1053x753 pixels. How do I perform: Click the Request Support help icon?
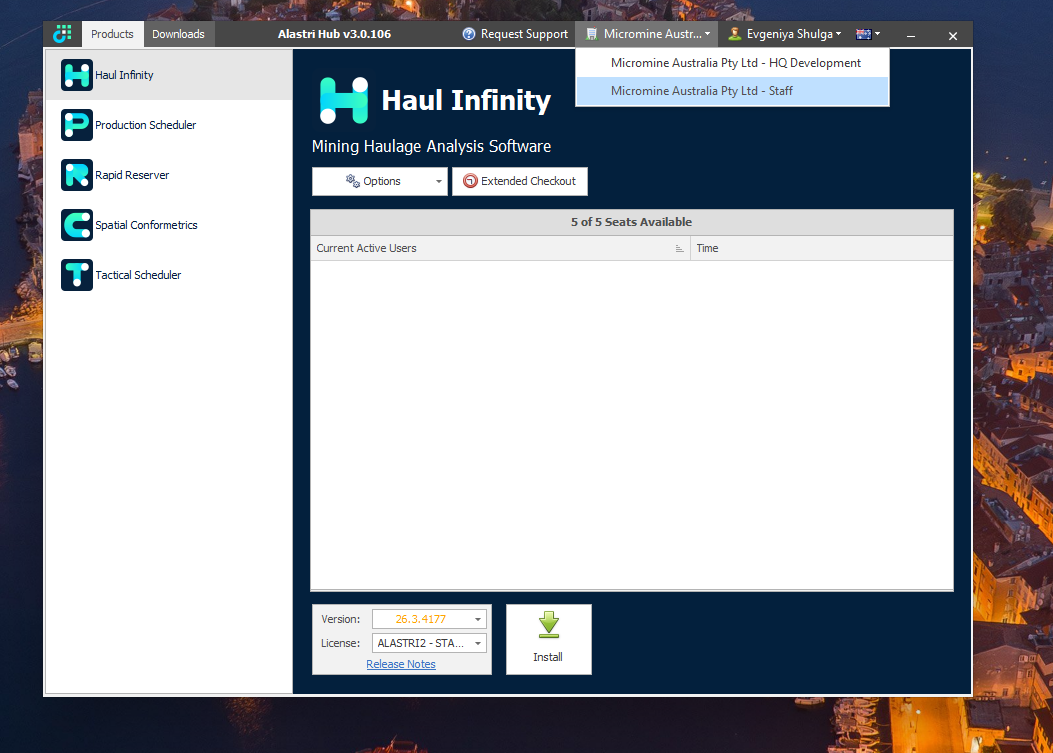(469, 34)
